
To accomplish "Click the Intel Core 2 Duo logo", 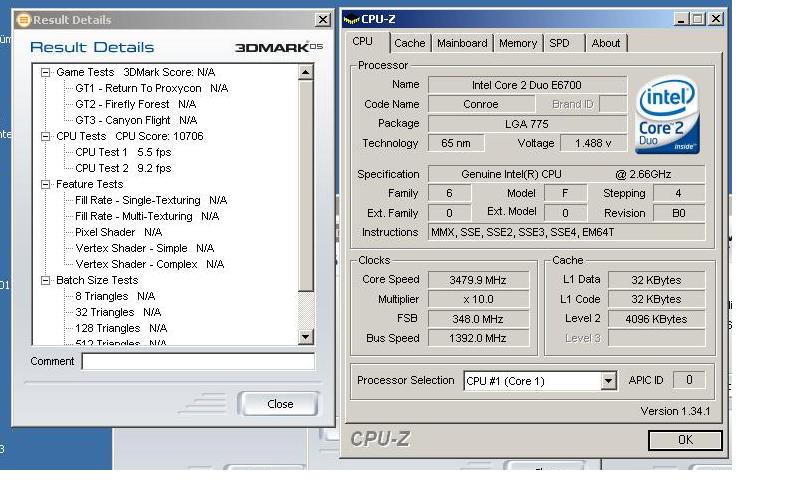I will (667, 115).
